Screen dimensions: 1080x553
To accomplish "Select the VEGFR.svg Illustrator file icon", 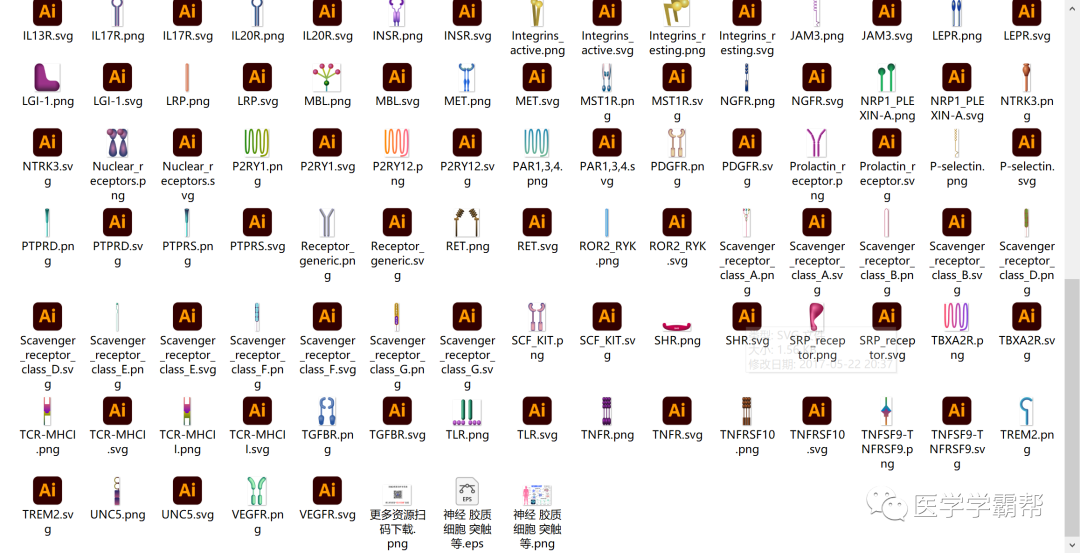I will [327, 490].
